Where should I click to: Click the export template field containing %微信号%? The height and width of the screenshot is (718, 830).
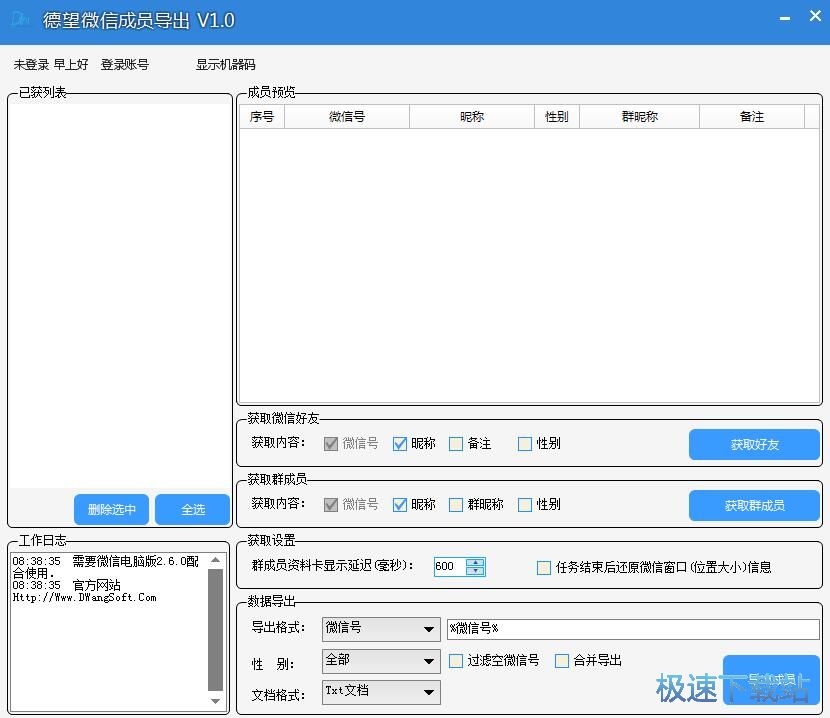[632, 629]
